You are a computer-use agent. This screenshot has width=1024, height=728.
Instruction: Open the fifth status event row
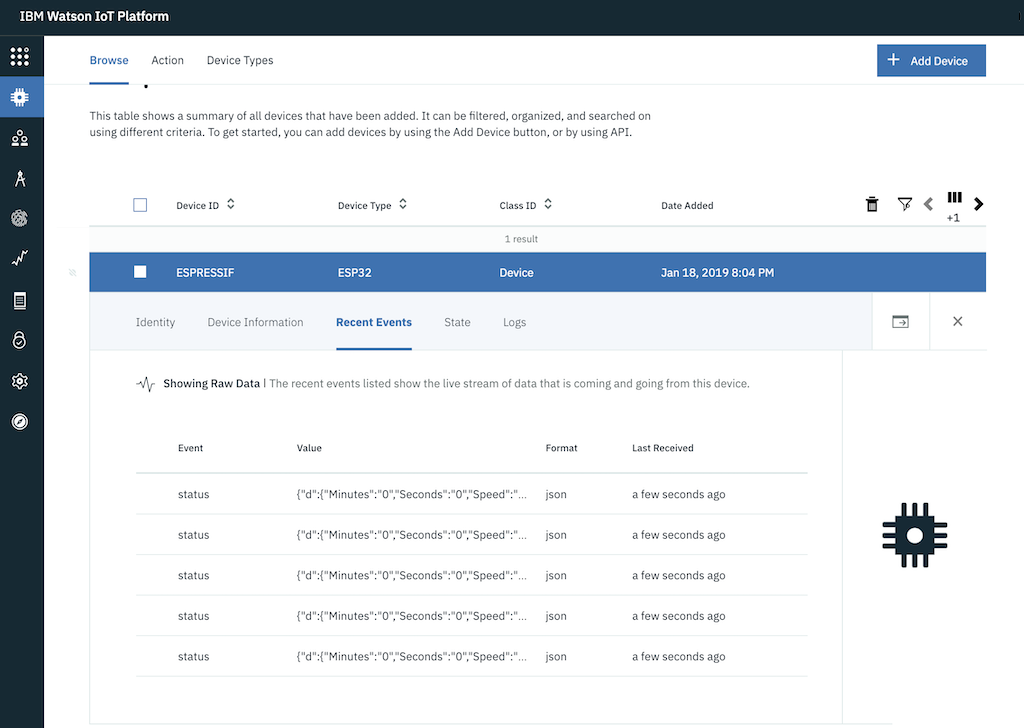[x=472, y=656]
